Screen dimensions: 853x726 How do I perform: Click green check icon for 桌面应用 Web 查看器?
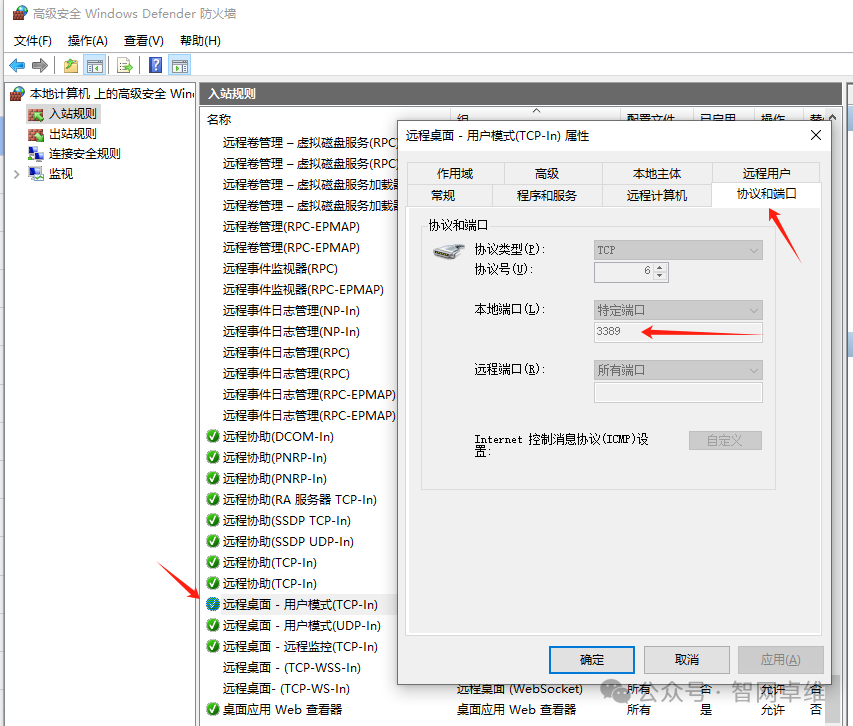213,709
